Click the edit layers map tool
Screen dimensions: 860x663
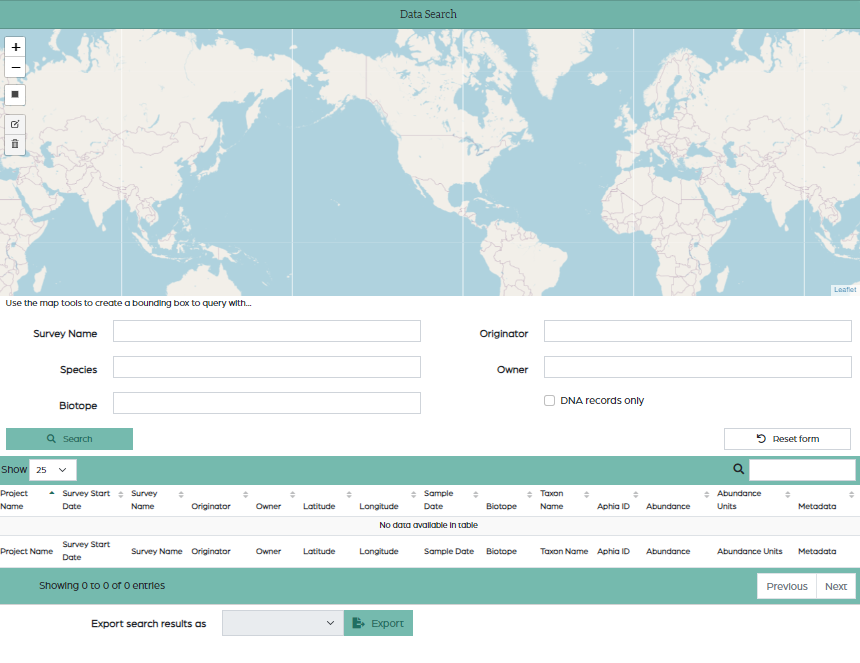[x=15, y=124]
